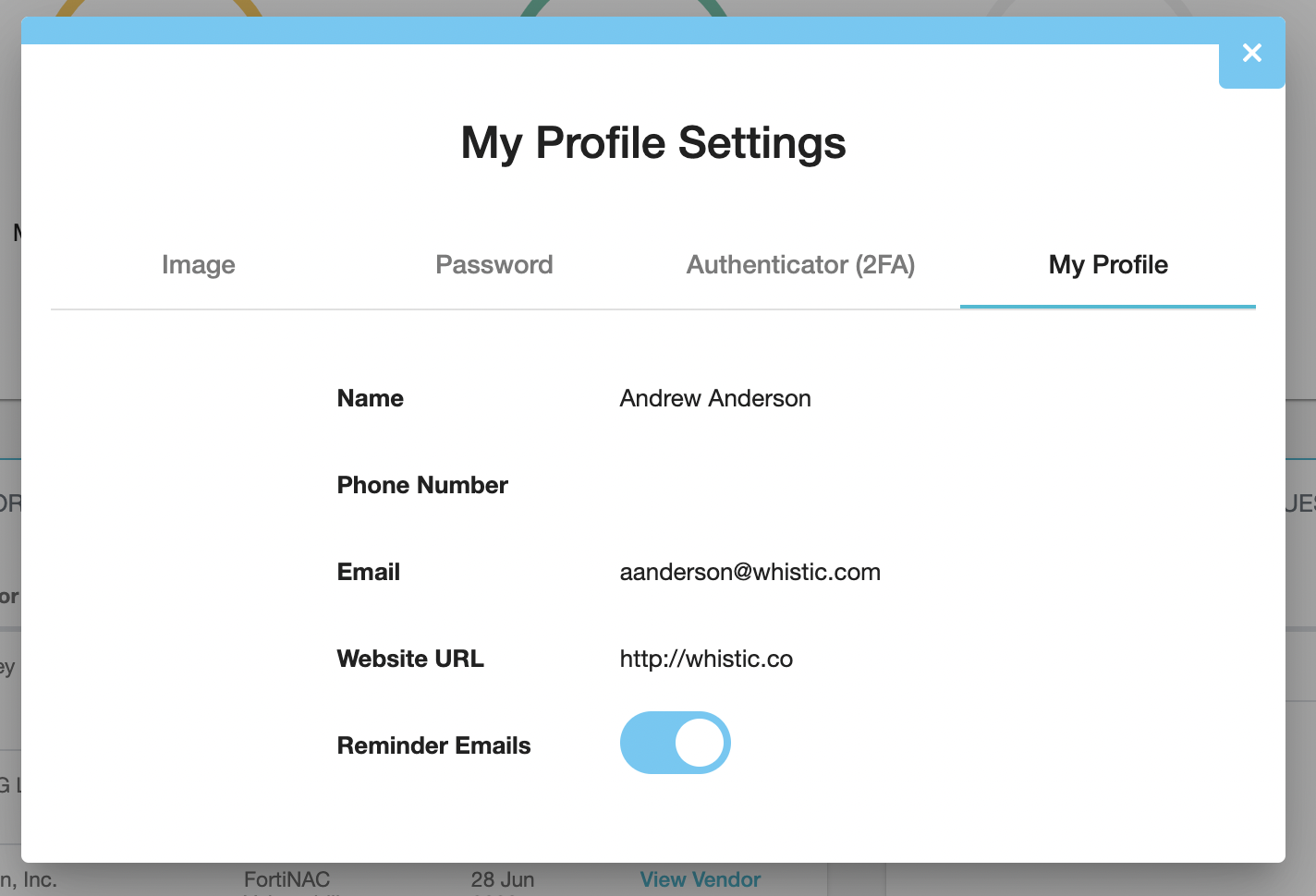
Task: View the My Profile tab
Action: point(1107,265)
